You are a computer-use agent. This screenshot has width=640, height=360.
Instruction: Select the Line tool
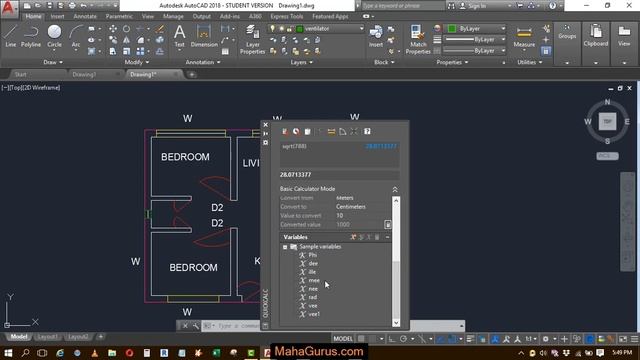[x=11, y=36]
